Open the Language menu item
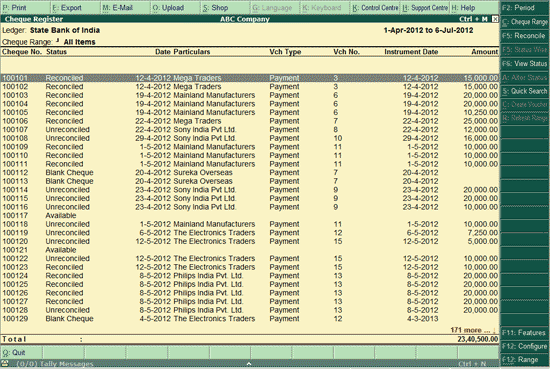This screenshot has height=369, width=550. pyautogui.click(x=274, y=7)
